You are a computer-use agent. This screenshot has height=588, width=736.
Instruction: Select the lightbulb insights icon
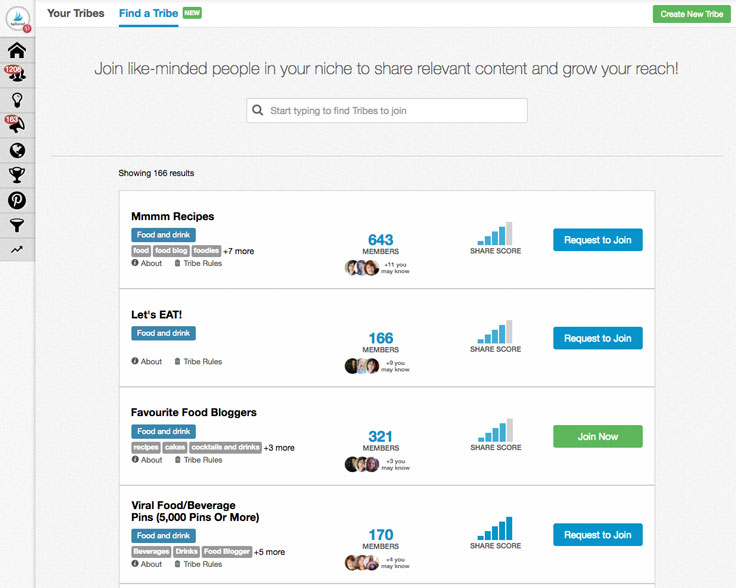pos(17,100)
